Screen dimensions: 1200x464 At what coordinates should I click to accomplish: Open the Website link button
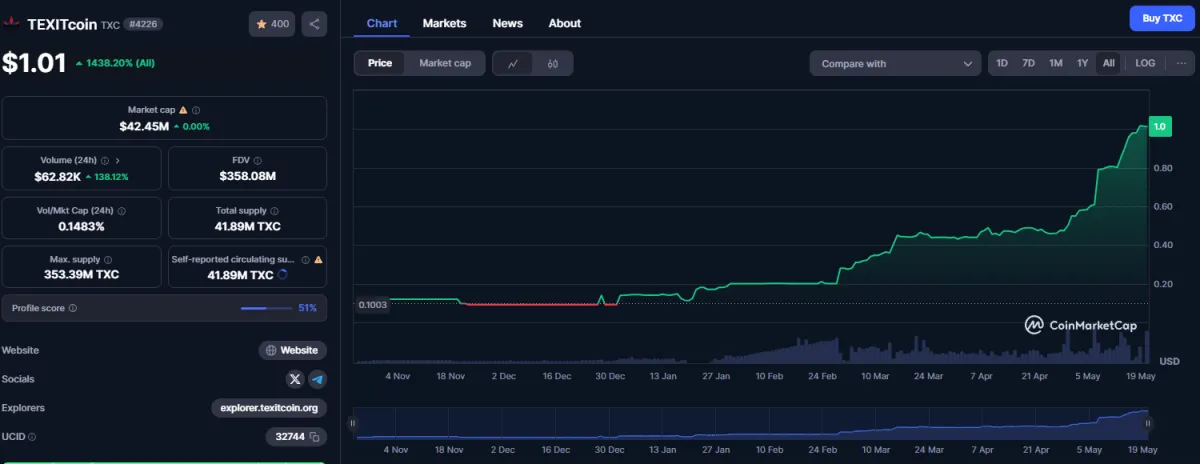pyautogui.click(x=293, y=350)
